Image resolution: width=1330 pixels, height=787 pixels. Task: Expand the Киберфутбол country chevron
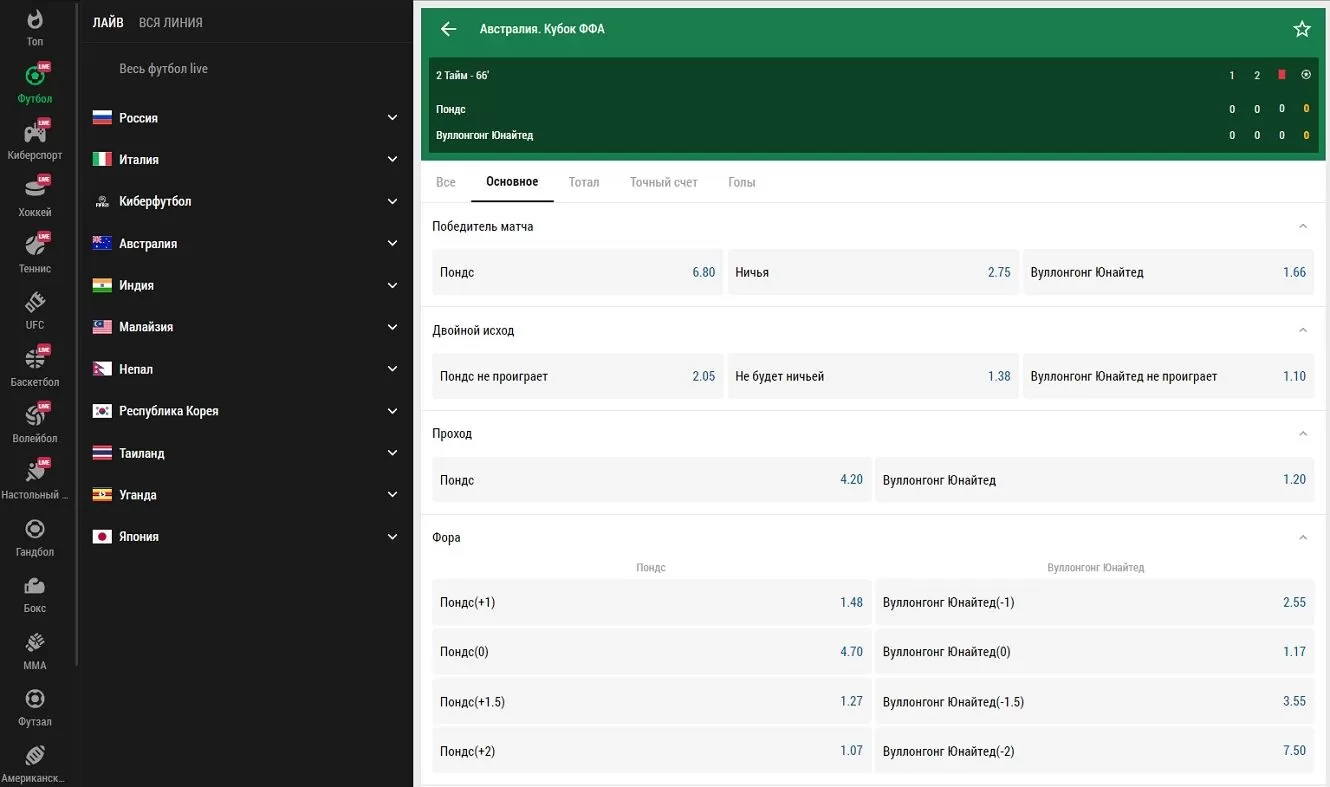pos(392,201)
